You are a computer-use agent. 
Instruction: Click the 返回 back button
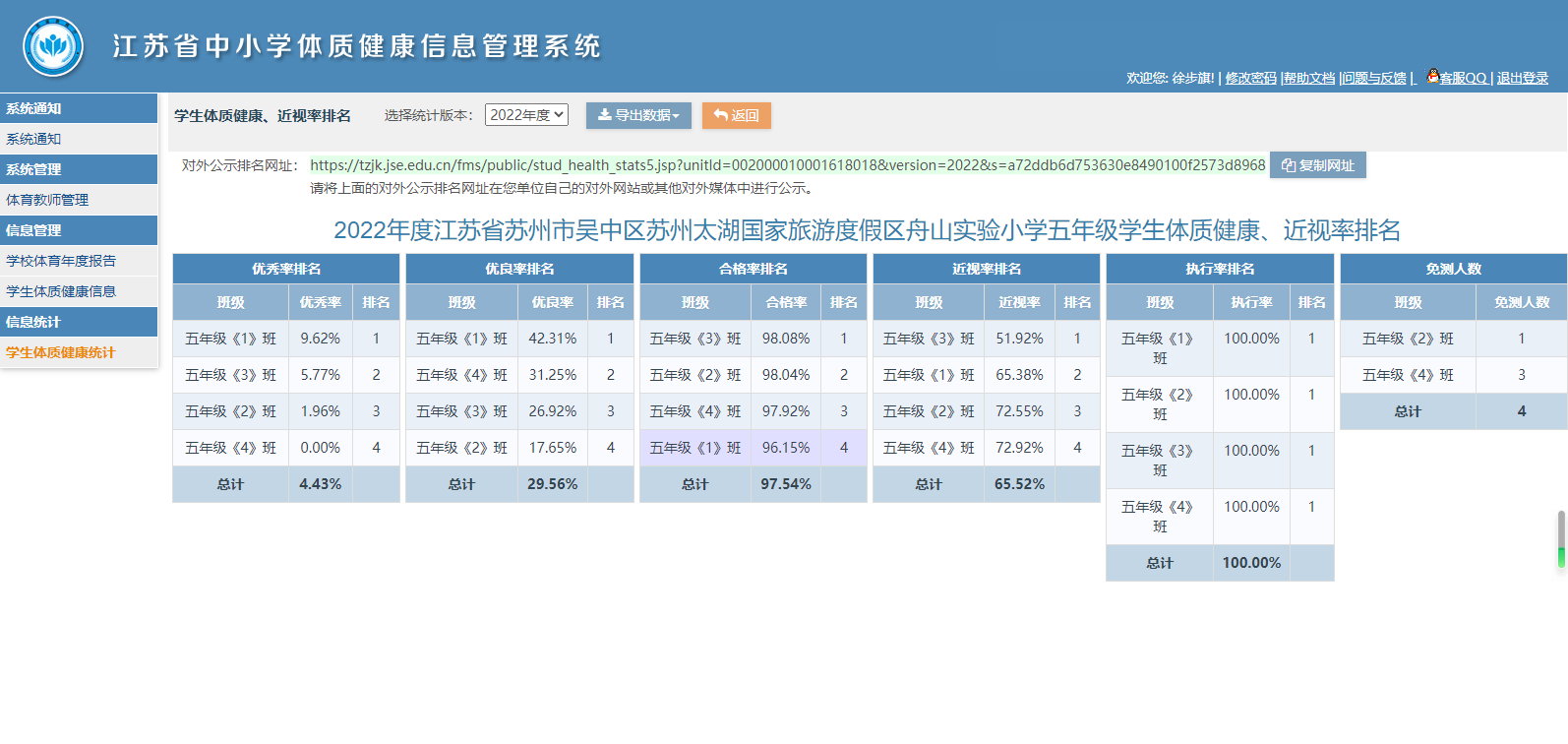736,115
